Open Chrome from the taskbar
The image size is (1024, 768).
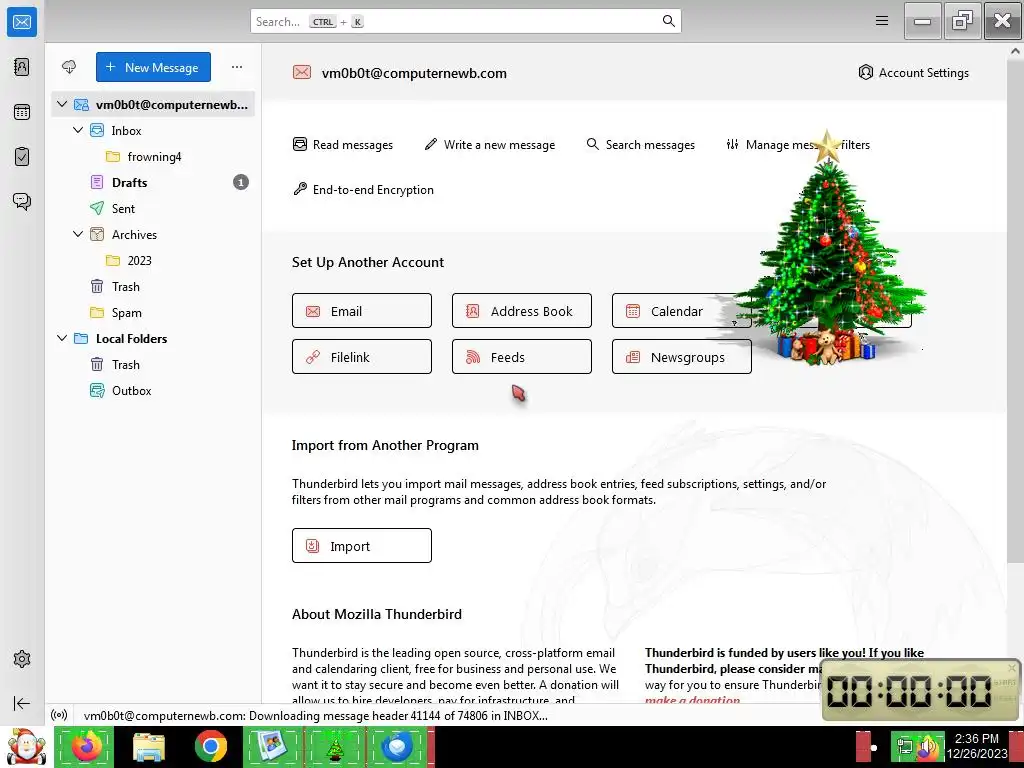[x=211, y=746]
